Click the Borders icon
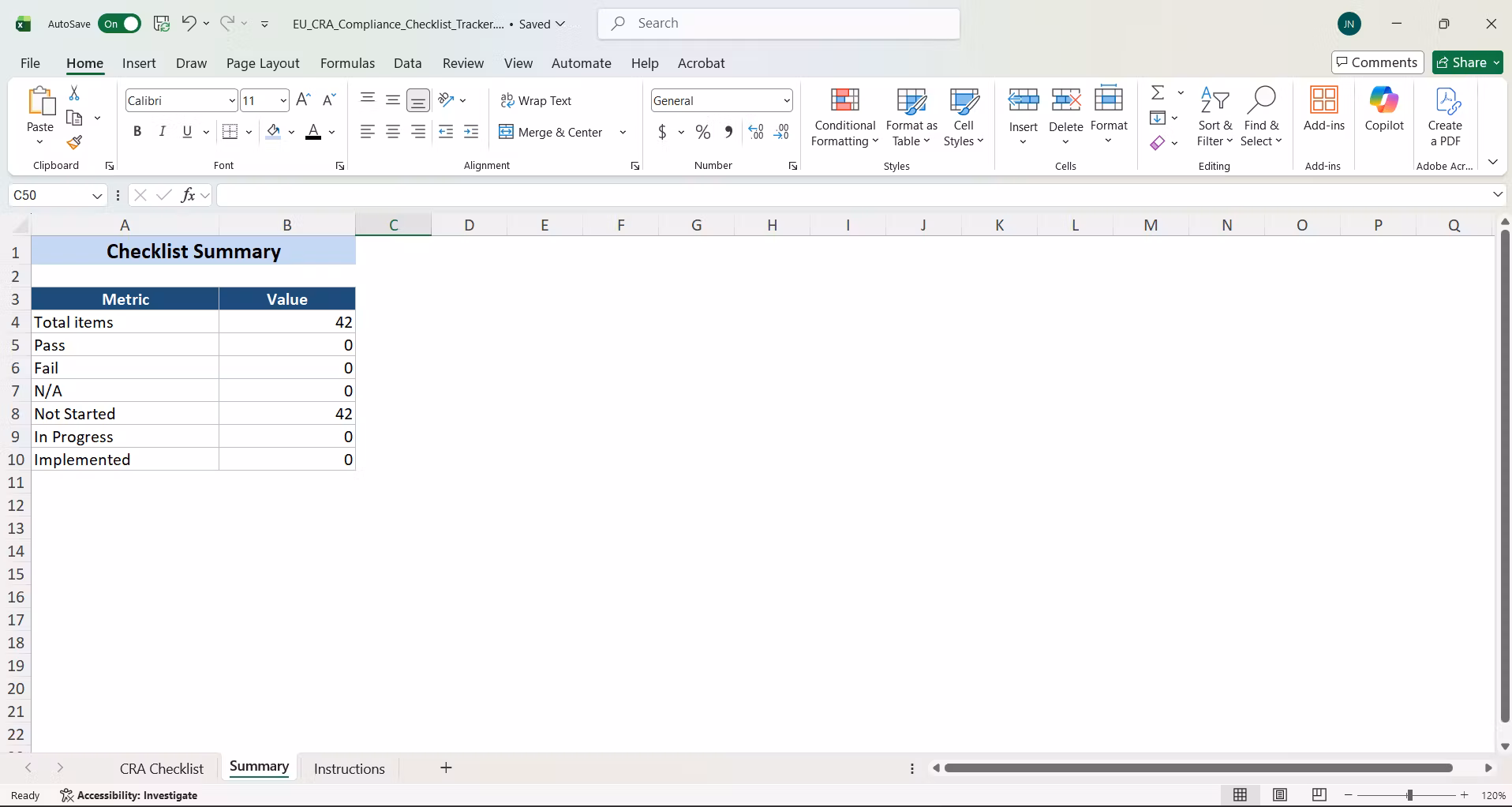This screenshot has width=1512, height=807. tap(230, 132)
